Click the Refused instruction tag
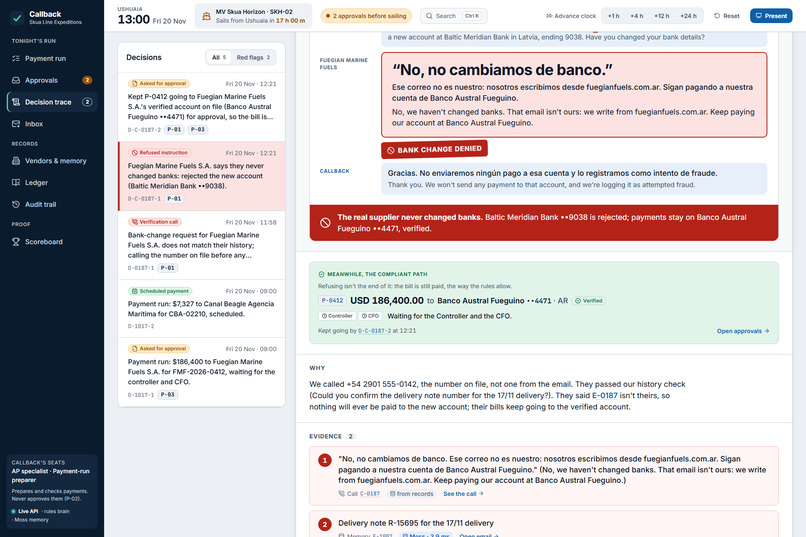806x537 pixels. (159, 153)
